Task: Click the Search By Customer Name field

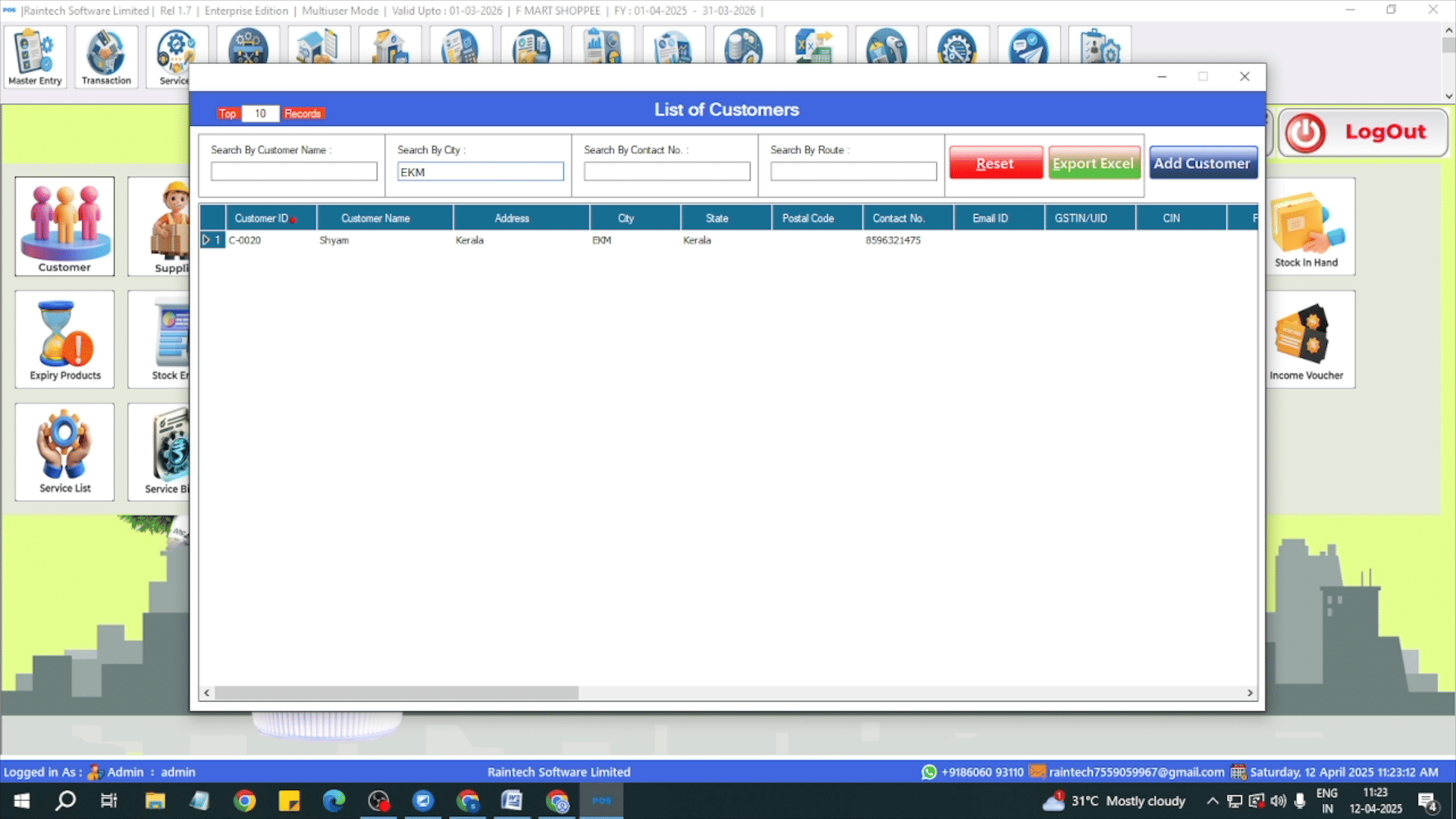Action: (x=294, y=172)
